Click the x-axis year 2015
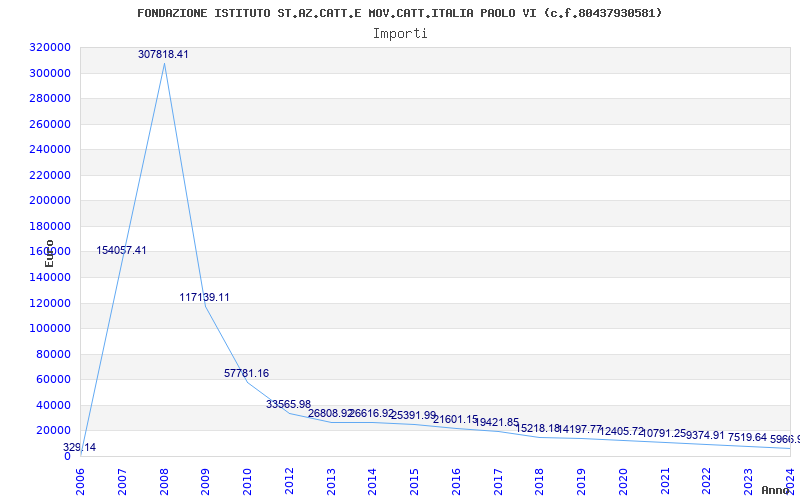 coord(414,481)
